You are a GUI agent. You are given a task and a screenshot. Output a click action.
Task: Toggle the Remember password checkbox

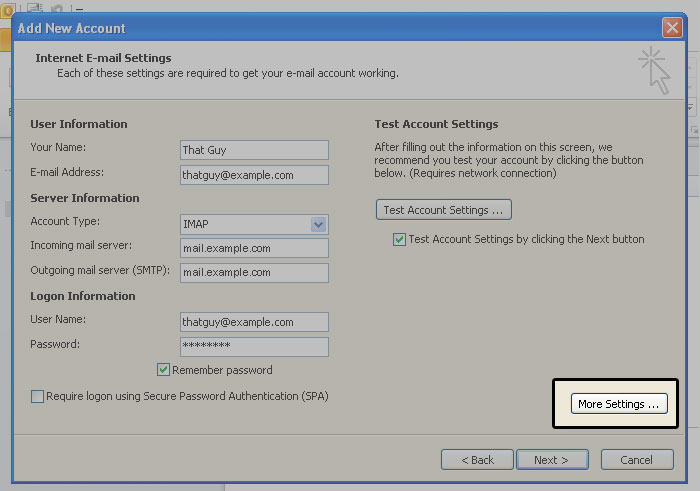coord(164,370)
